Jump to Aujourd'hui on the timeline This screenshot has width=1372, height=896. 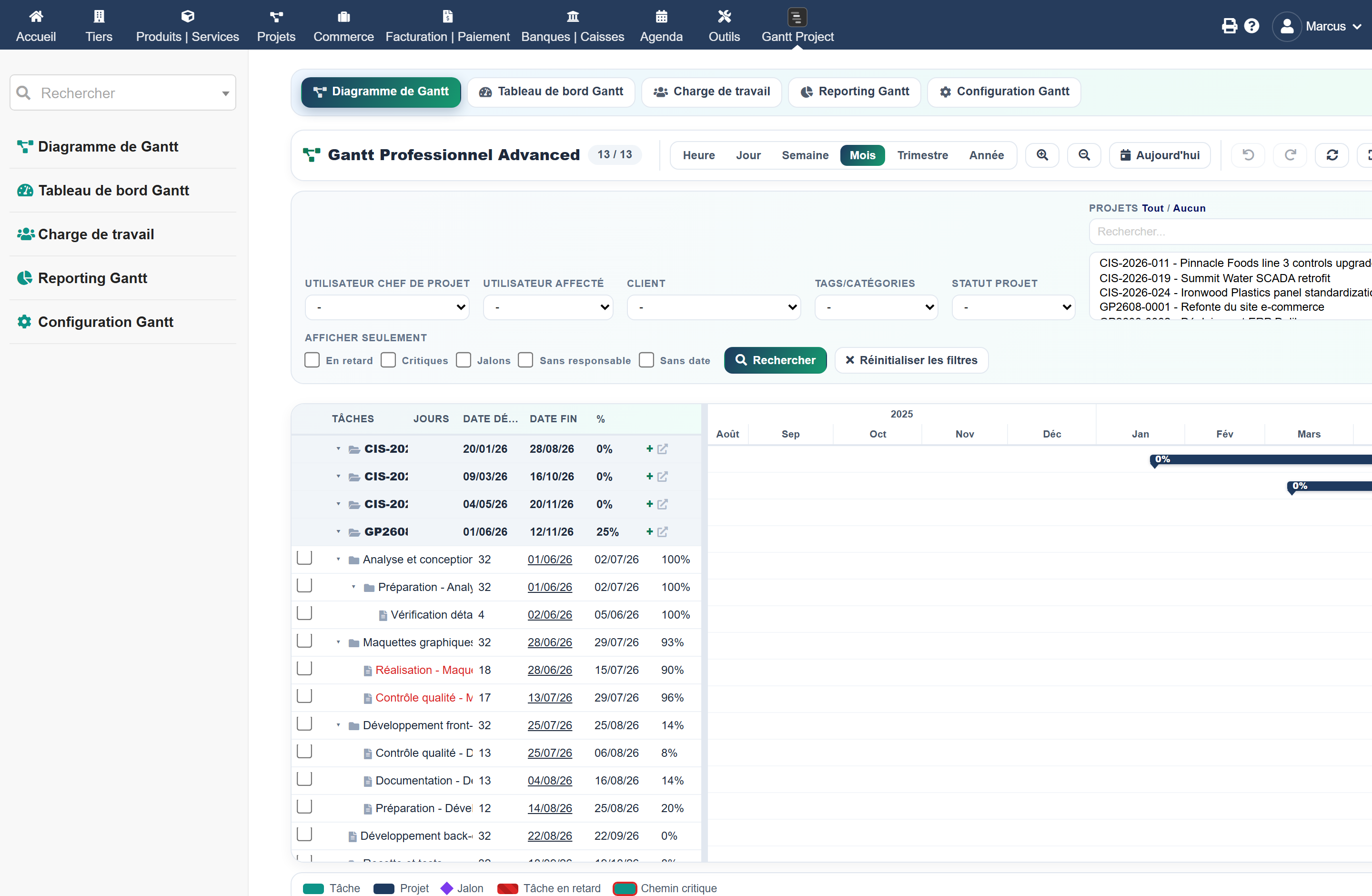(1160, 155)
